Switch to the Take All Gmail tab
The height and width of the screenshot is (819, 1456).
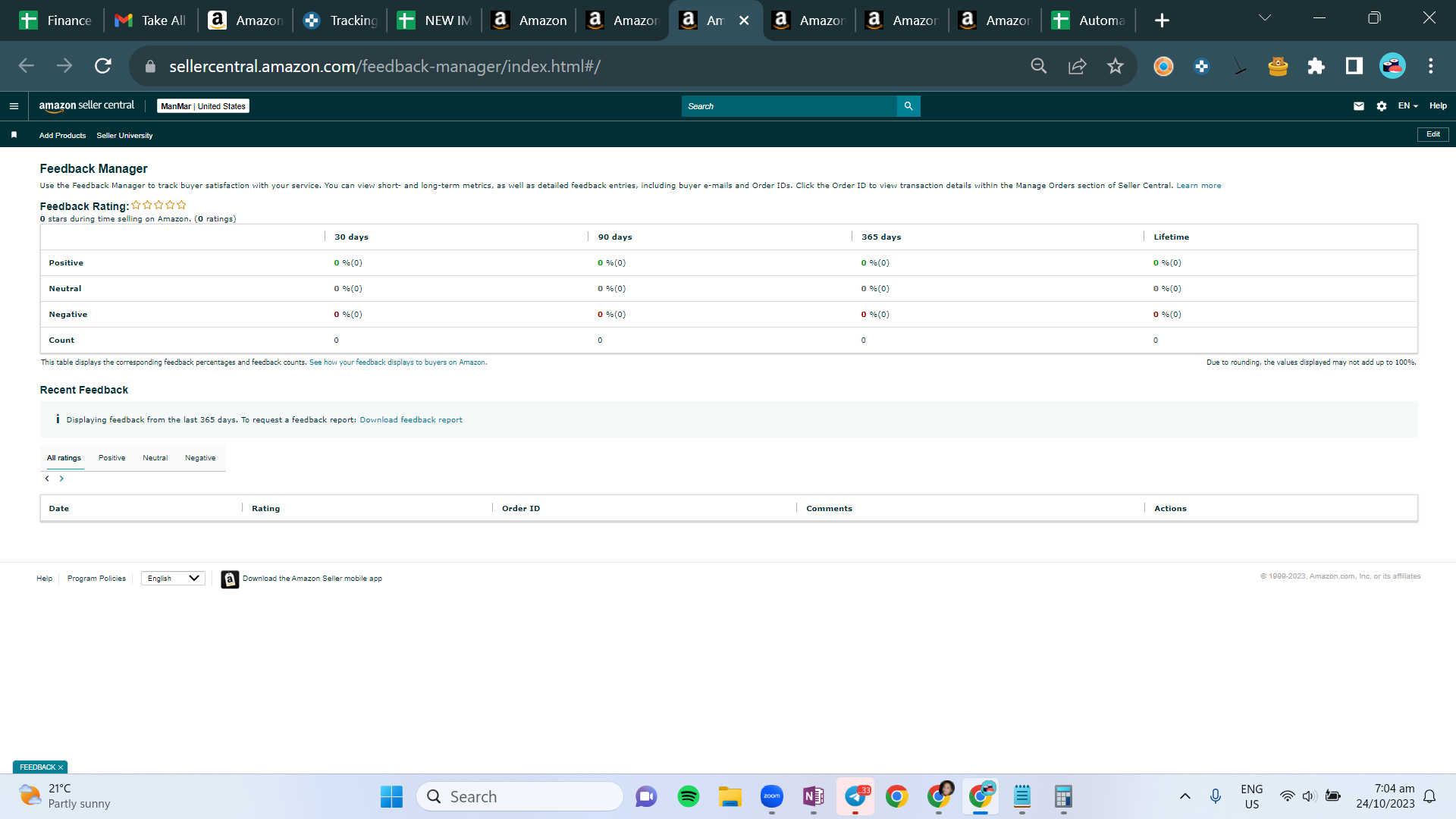pyautogui.click(x=150, y=20)
